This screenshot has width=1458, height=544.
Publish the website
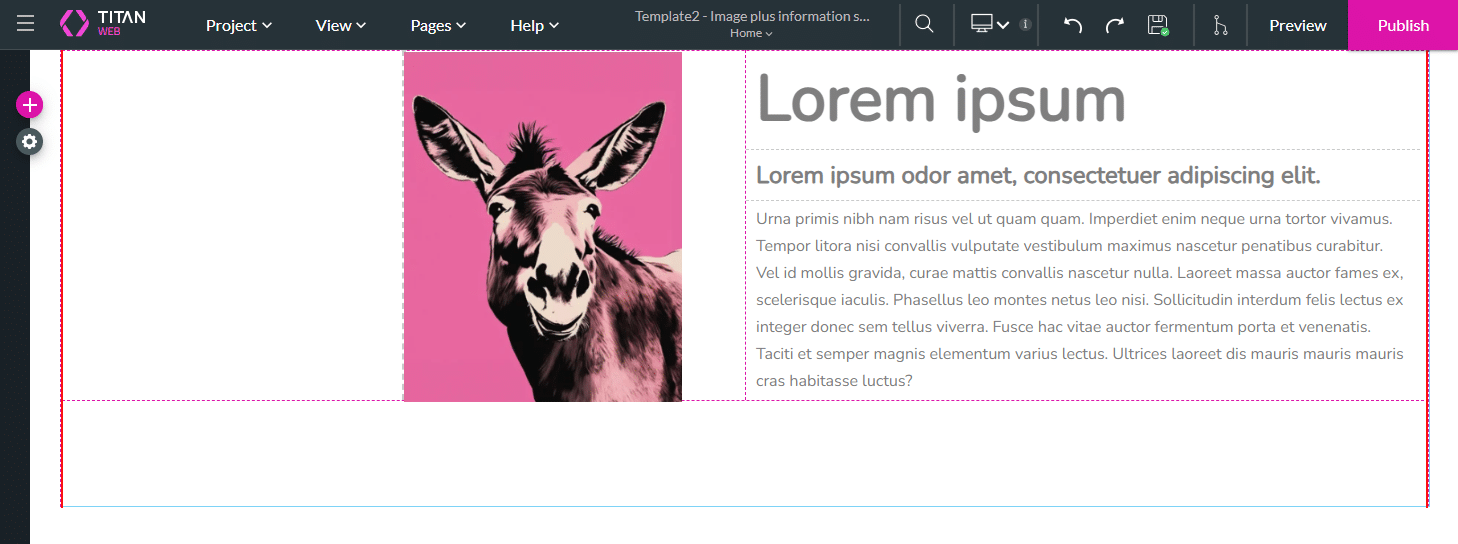click(x=1403, y=25)
